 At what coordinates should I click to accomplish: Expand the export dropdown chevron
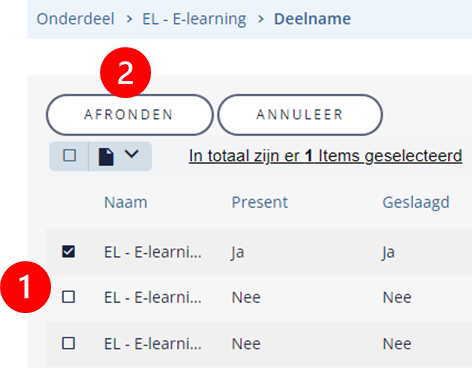(132, 154)
